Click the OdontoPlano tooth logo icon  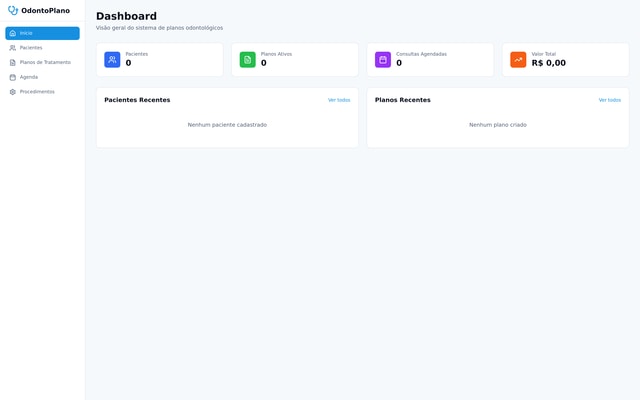click(13, 11)
